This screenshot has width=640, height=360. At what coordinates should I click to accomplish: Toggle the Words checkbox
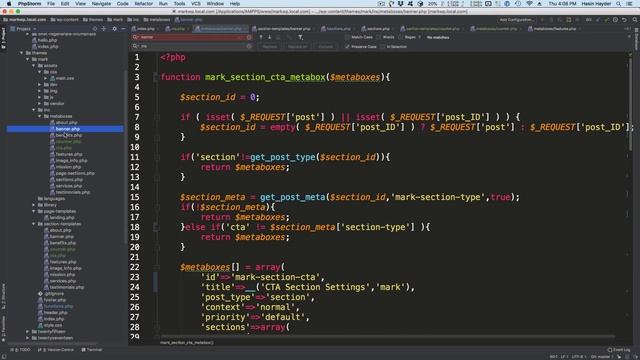(x=379, y=37)
